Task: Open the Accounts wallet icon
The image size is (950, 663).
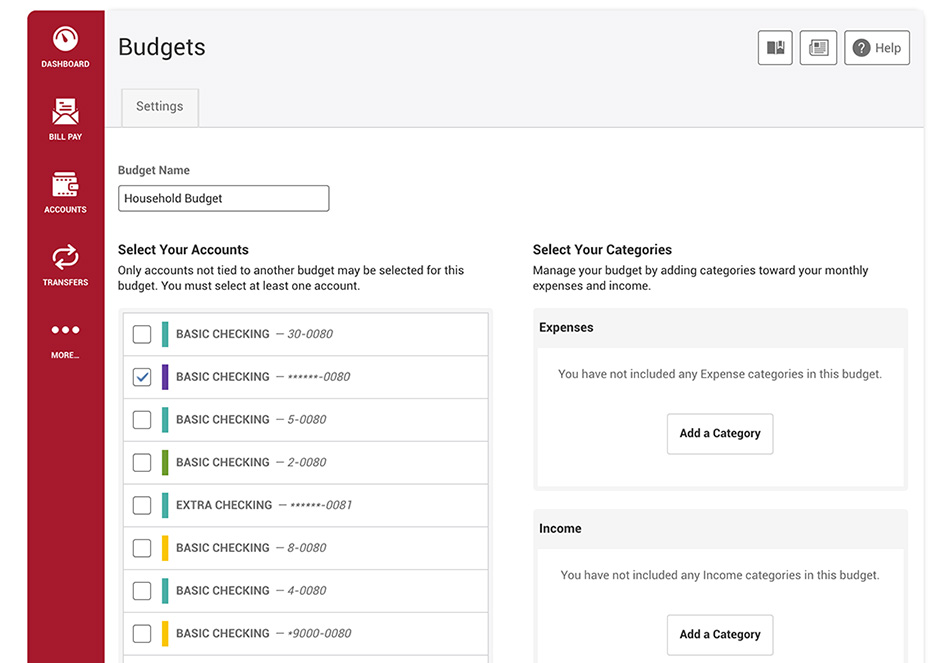Action: pyautogui.click(x=65, y=184)
